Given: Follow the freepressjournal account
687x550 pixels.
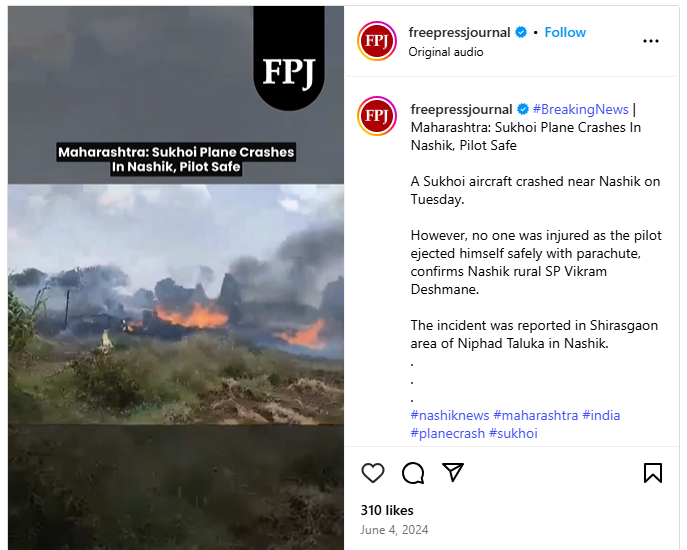Looking at the screenshot, I should (x=565, y=32).
